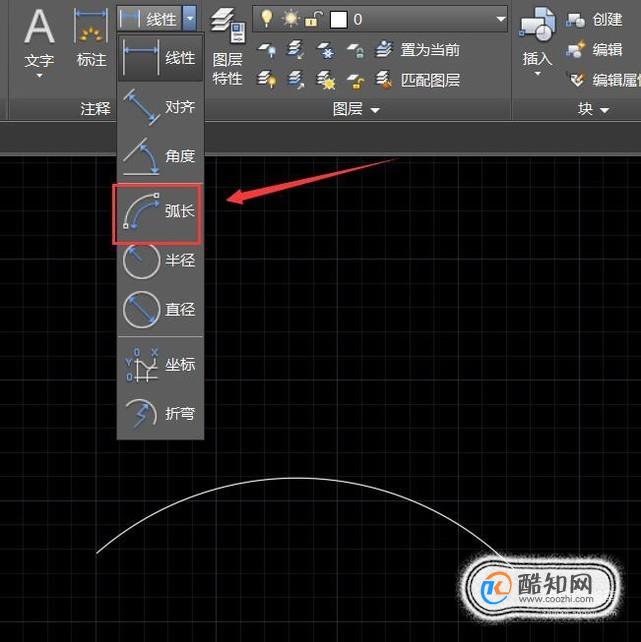This screenshot has height=642, width=641.
Task: Collapse the dimension type dropdown arrow
Action: point(190,19)
